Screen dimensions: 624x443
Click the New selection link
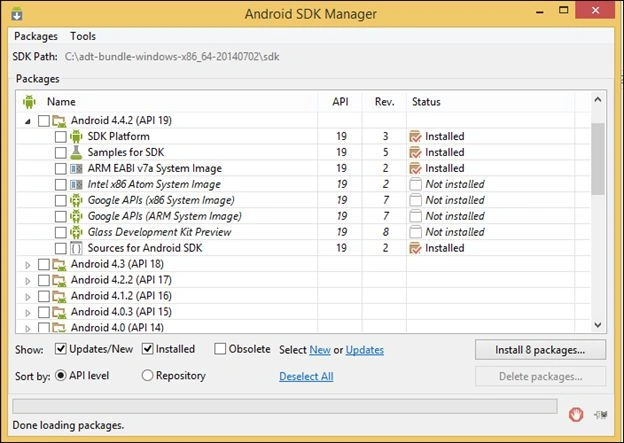[320, 350]
